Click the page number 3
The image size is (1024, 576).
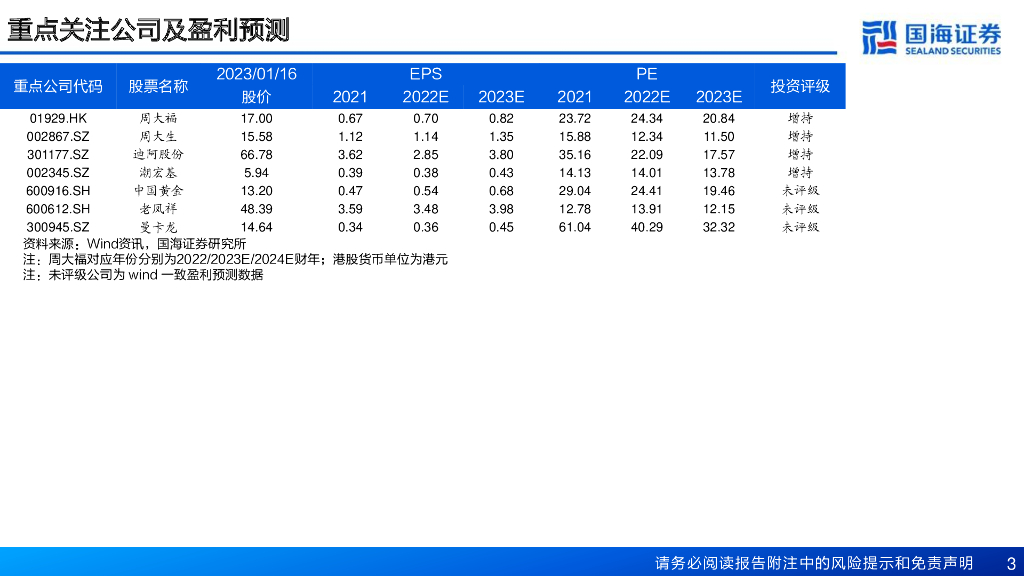click(x=1011, y=564)
